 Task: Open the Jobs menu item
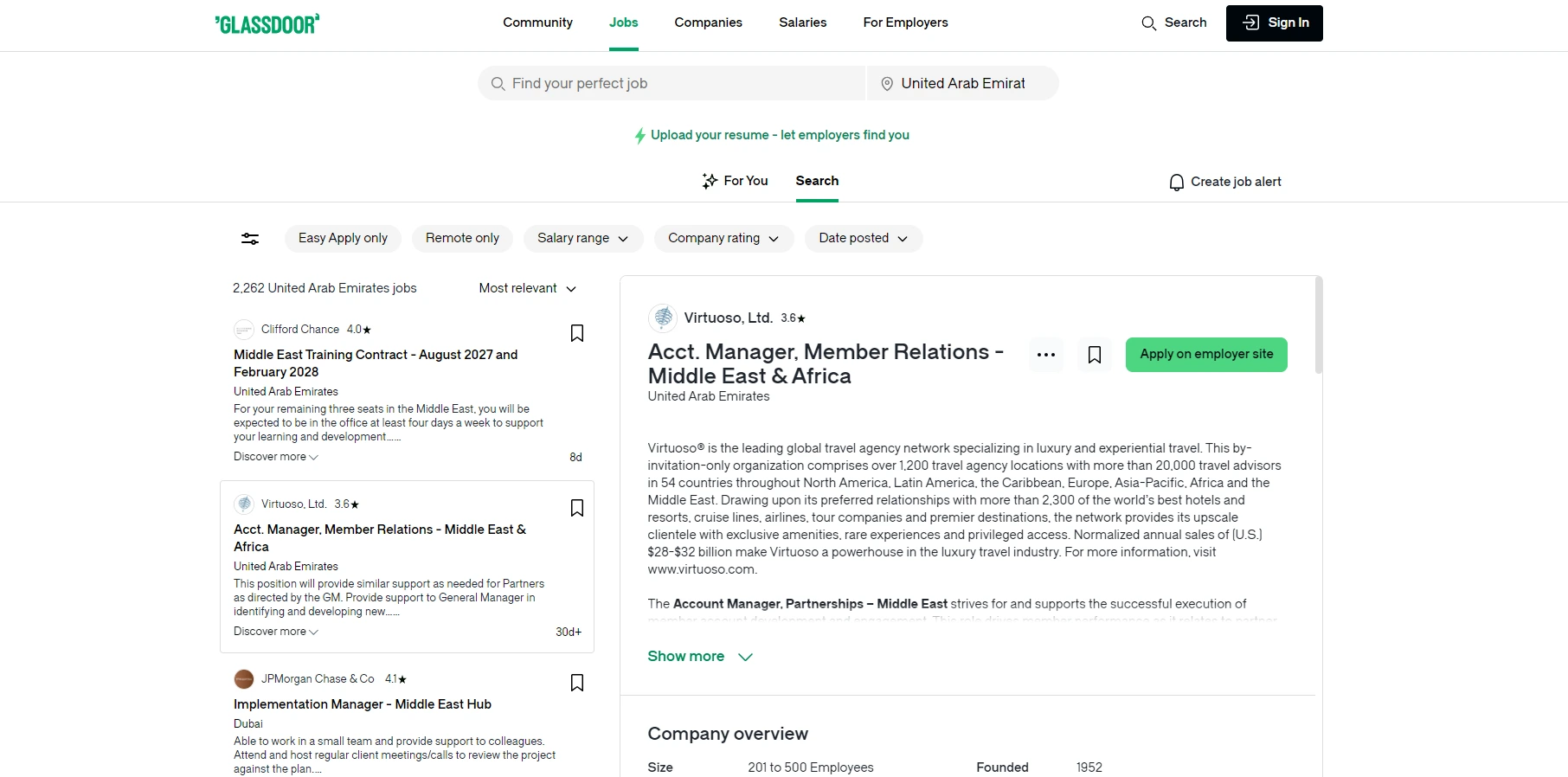pyautogui.click(x=623, y=23)
